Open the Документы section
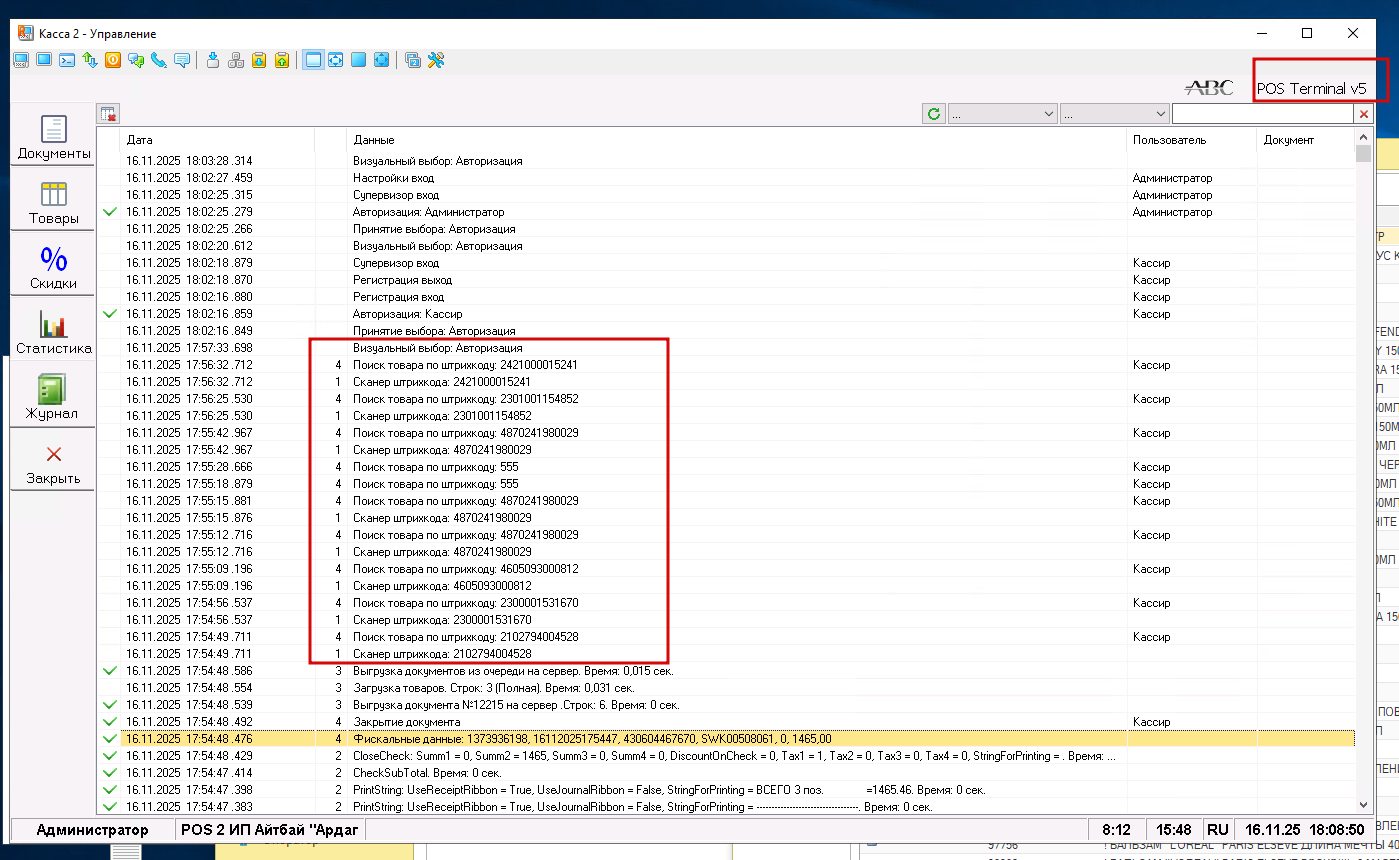 click(x=53, y=137)
